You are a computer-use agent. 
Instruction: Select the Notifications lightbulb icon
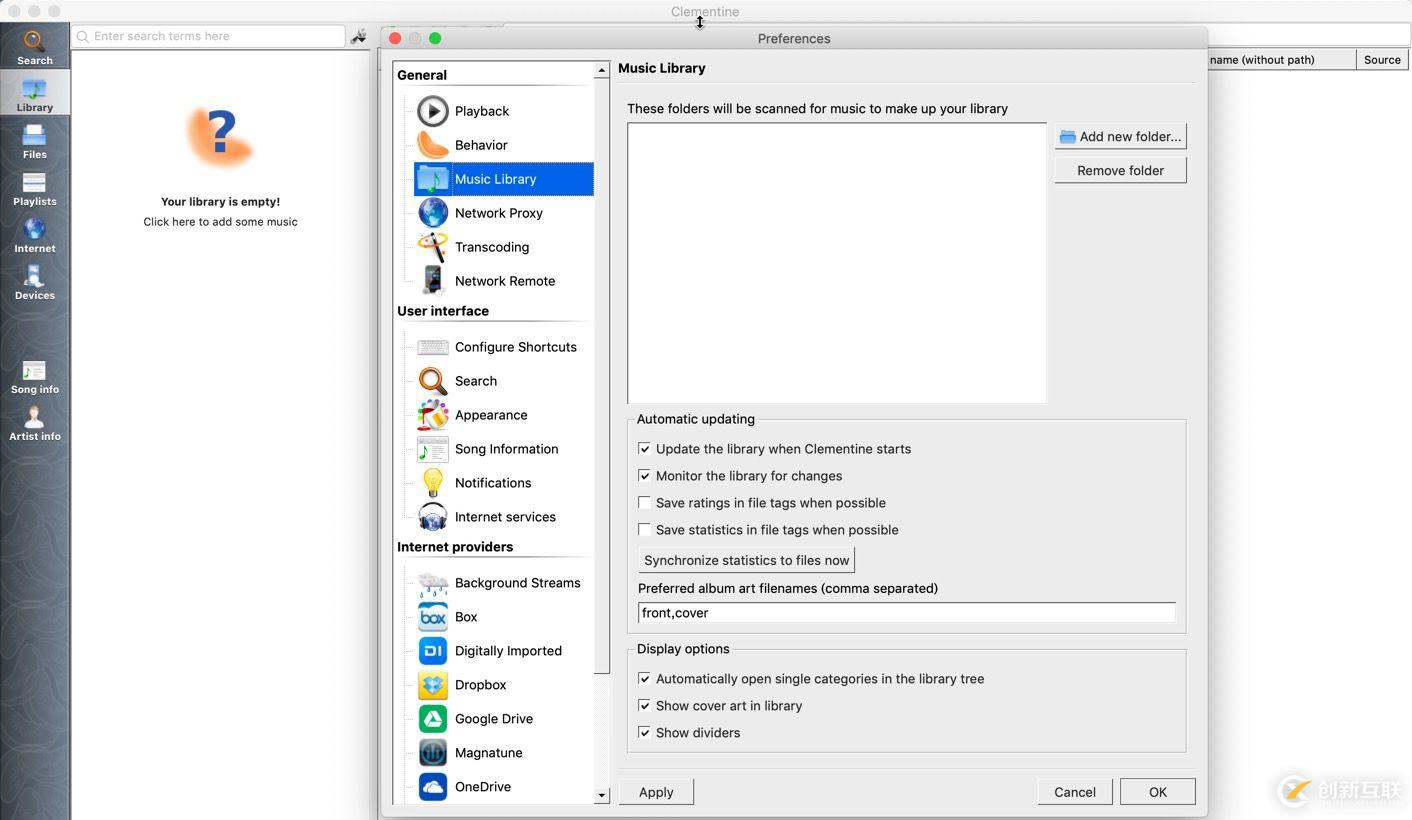pos(433,483)
